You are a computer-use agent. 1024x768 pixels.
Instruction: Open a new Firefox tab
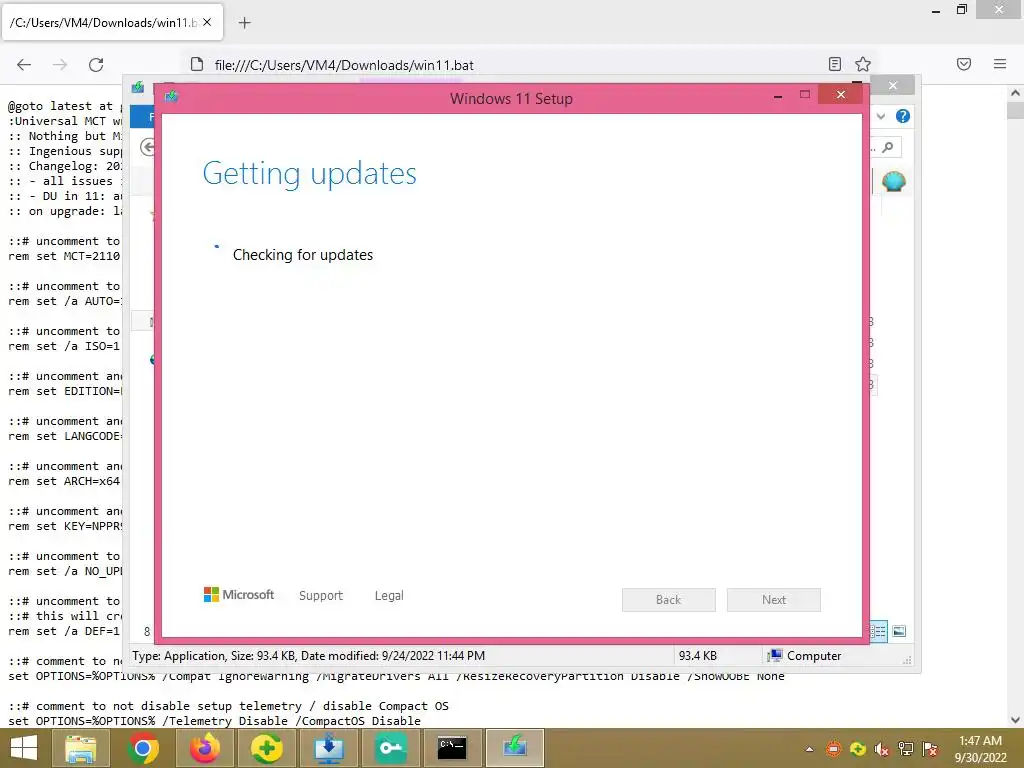pos(244,23)
